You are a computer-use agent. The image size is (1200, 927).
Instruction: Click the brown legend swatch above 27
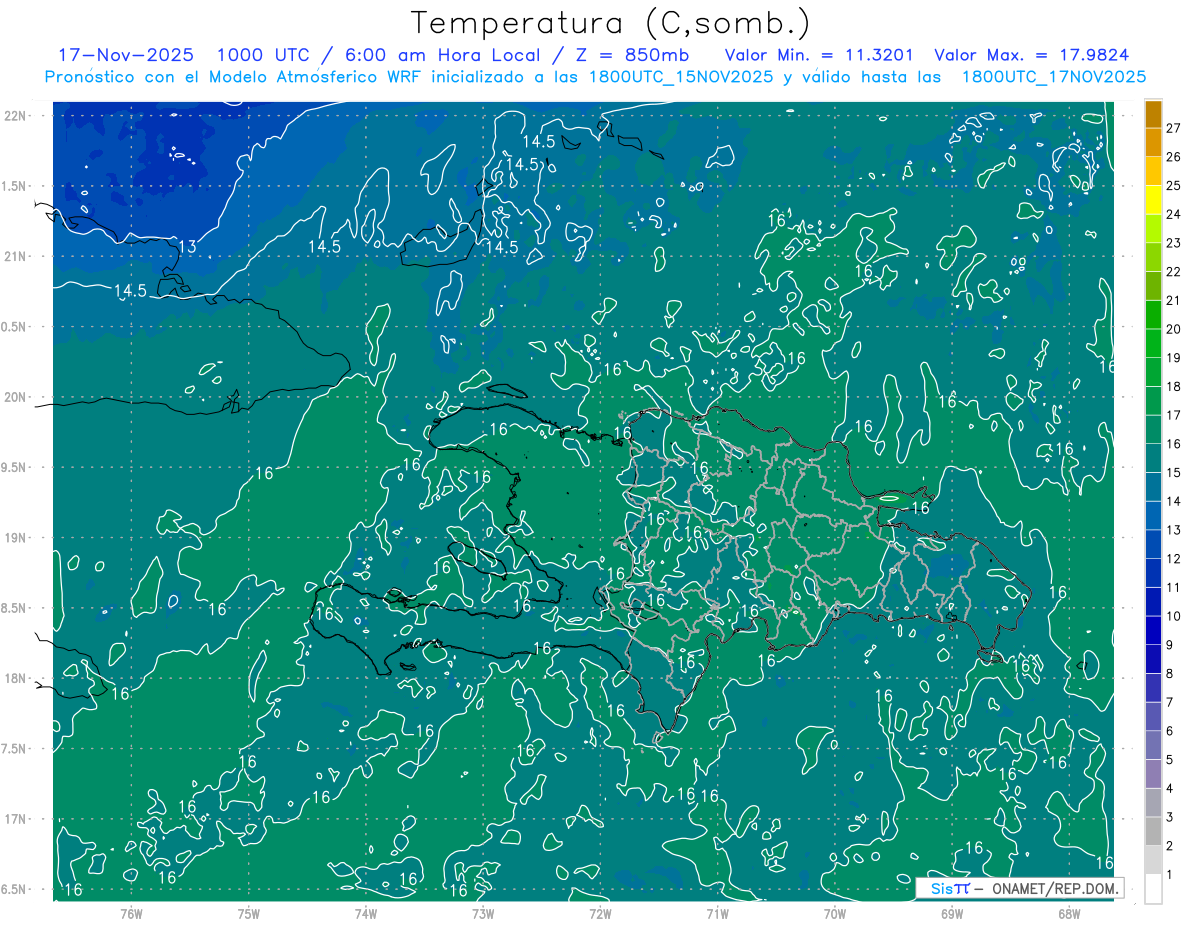tap(1153, 113)
